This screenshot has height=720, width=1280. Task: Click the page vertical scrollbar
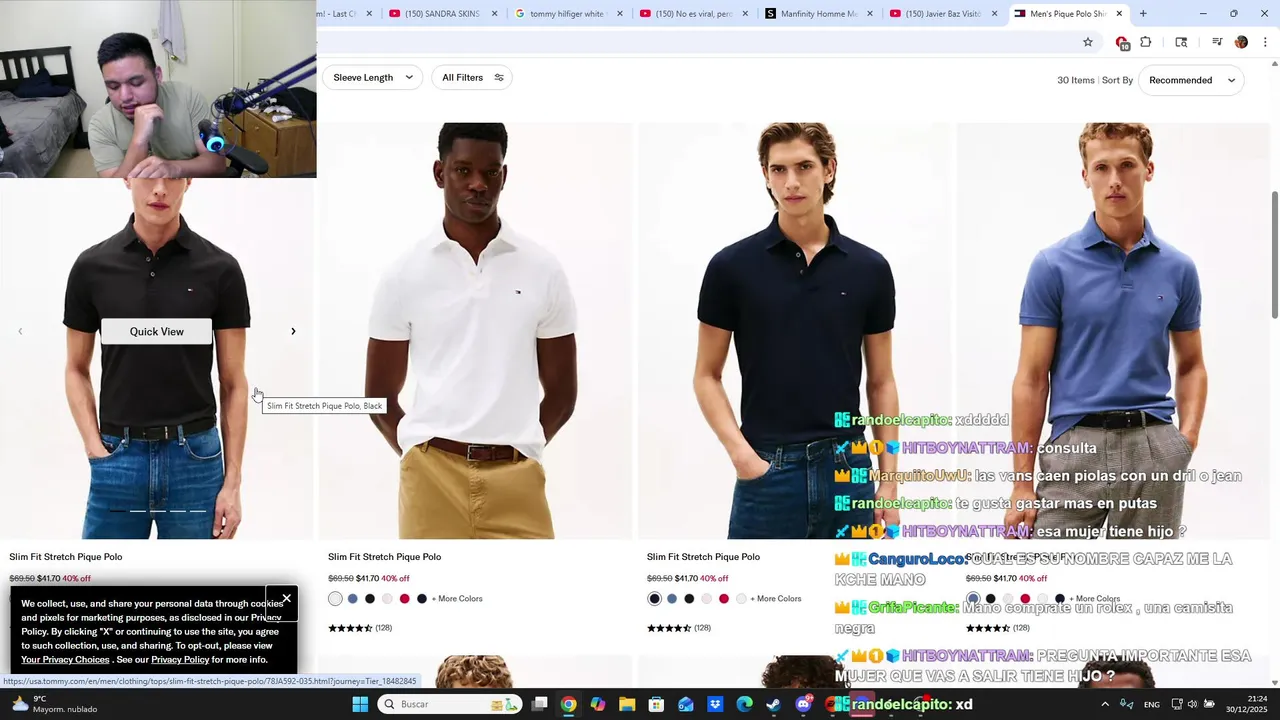click(x=1275, y=255)
